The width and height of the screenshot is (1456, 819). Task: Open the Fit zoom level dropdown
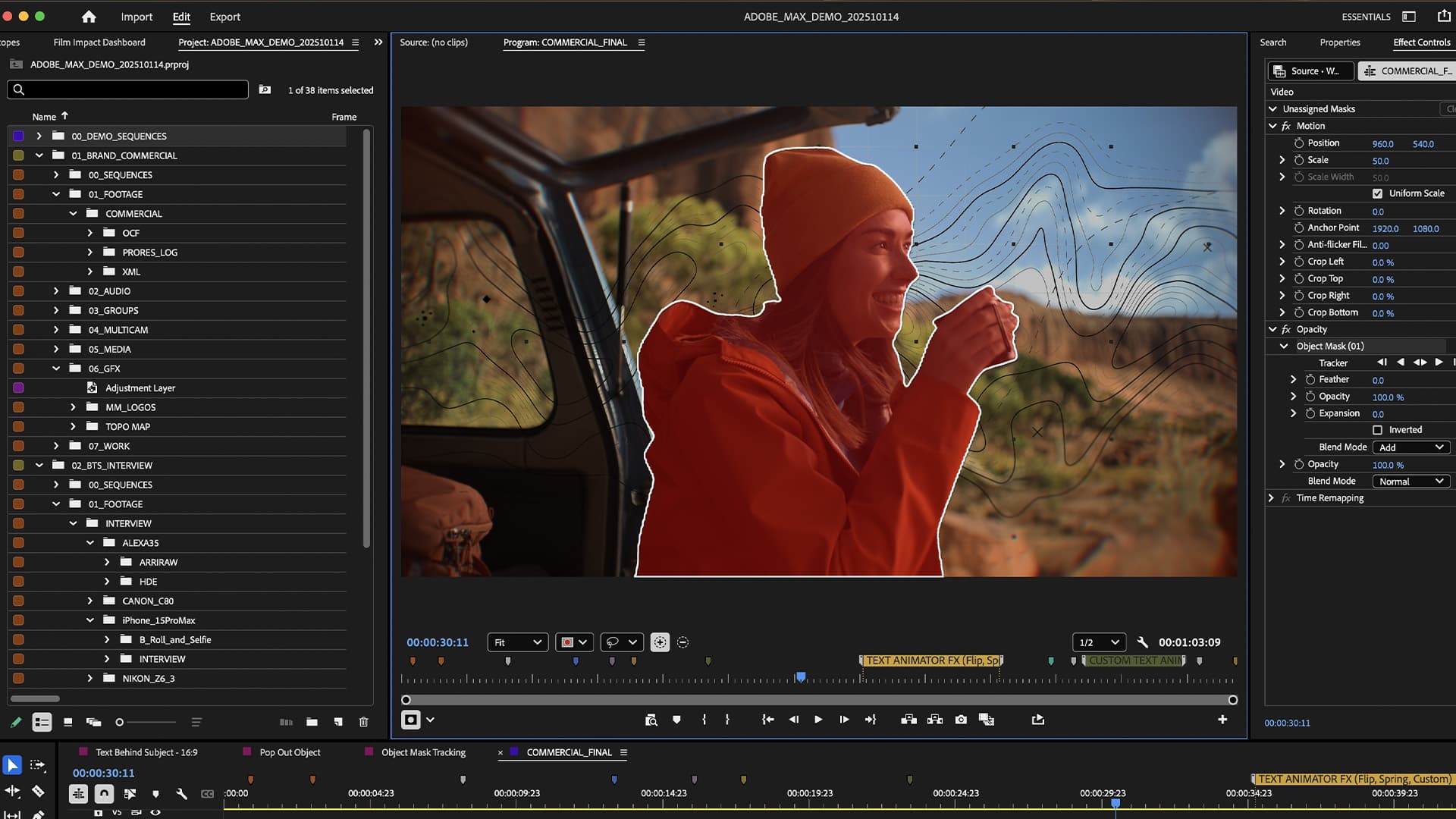(517, 642)
